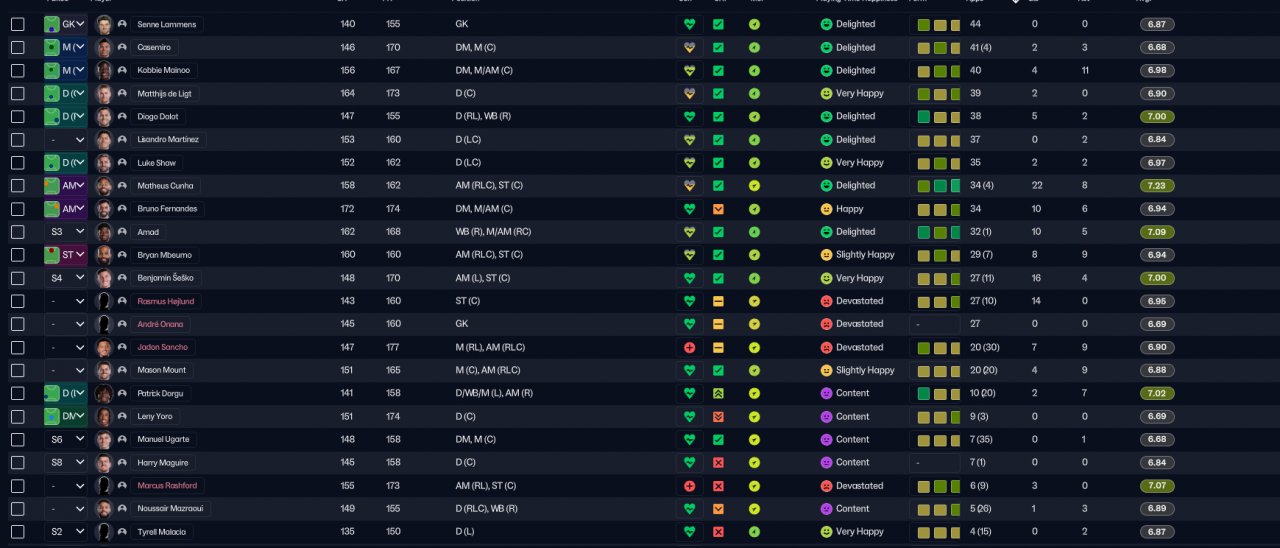Click Casemiro's face portrait thumbnail

[x=103, y=47]
